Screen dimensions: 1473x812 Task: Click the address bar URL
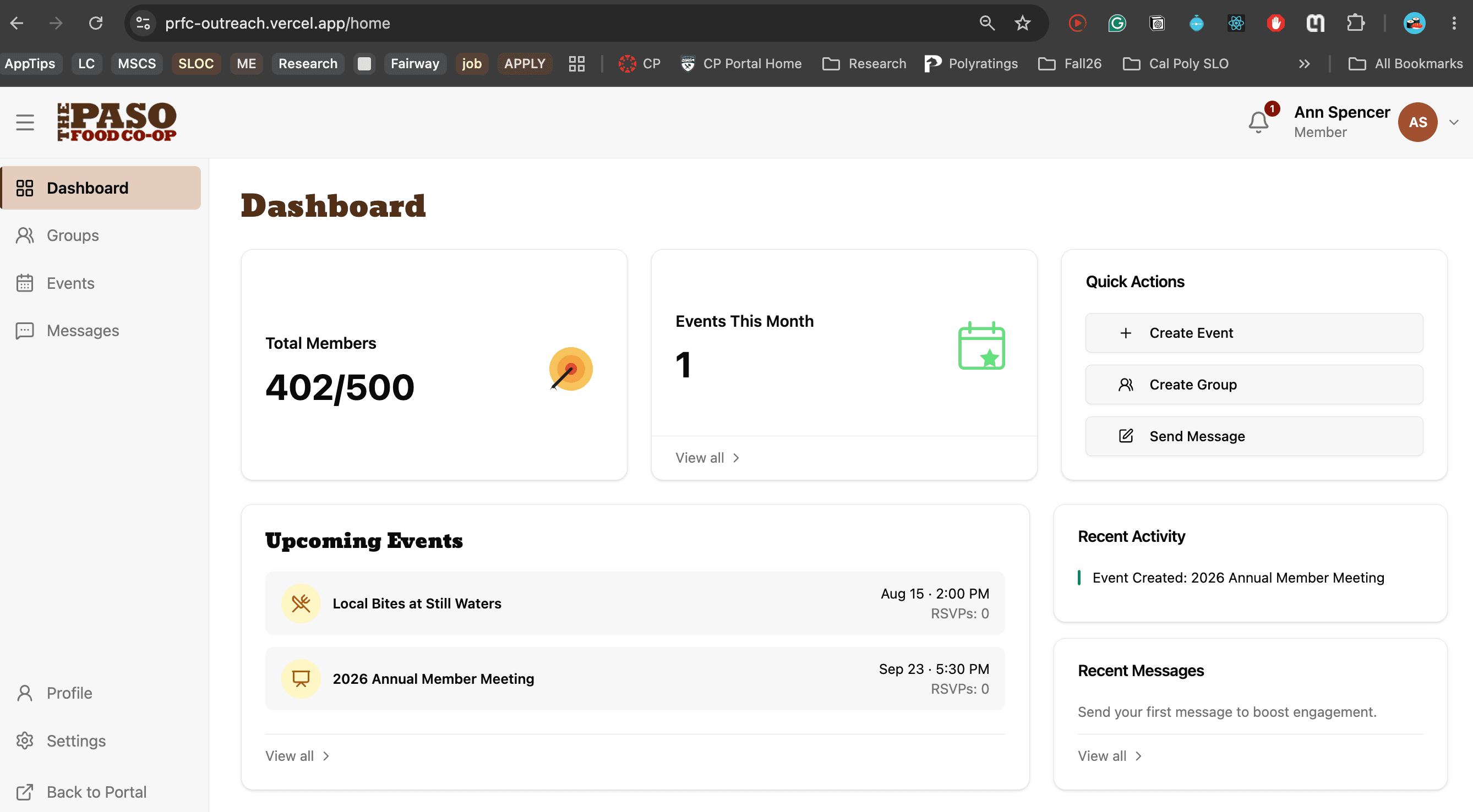coord(278,23)
